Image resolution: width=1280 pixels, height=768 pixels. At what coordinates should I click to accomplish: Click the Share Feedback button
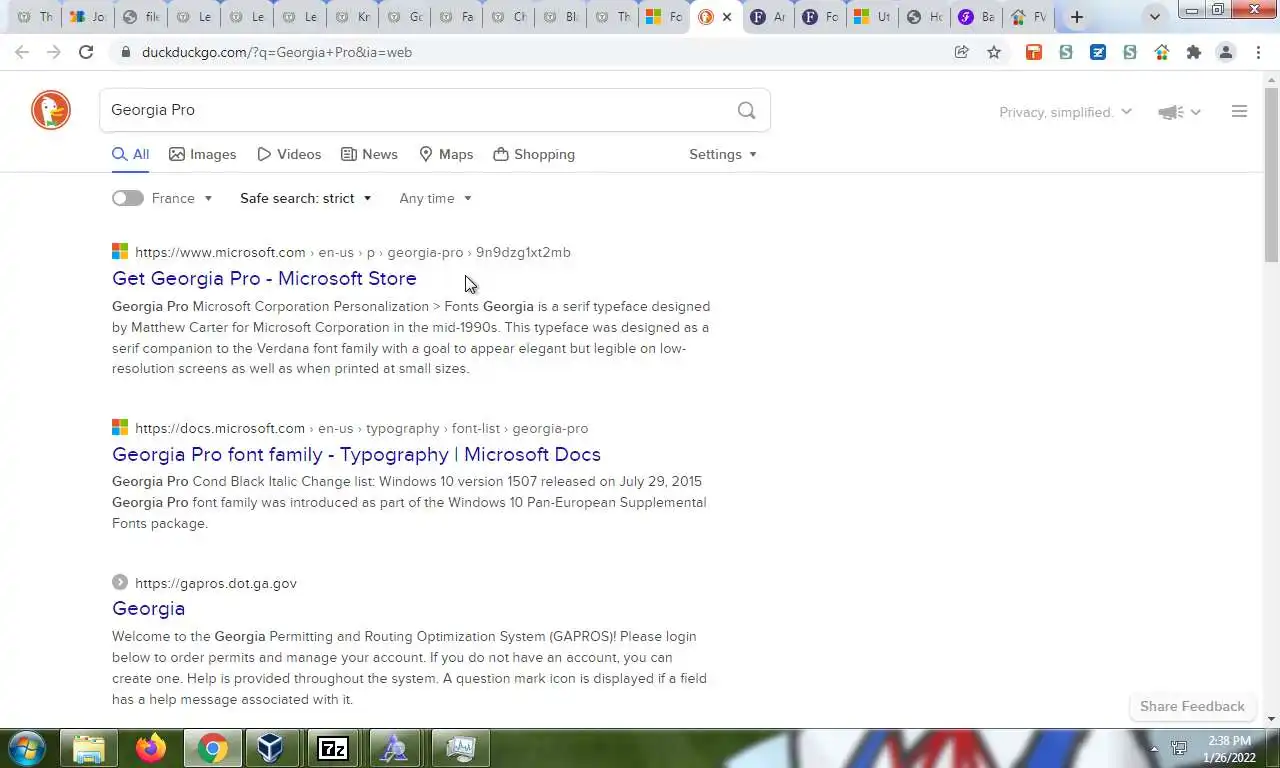coord(1192,706)
